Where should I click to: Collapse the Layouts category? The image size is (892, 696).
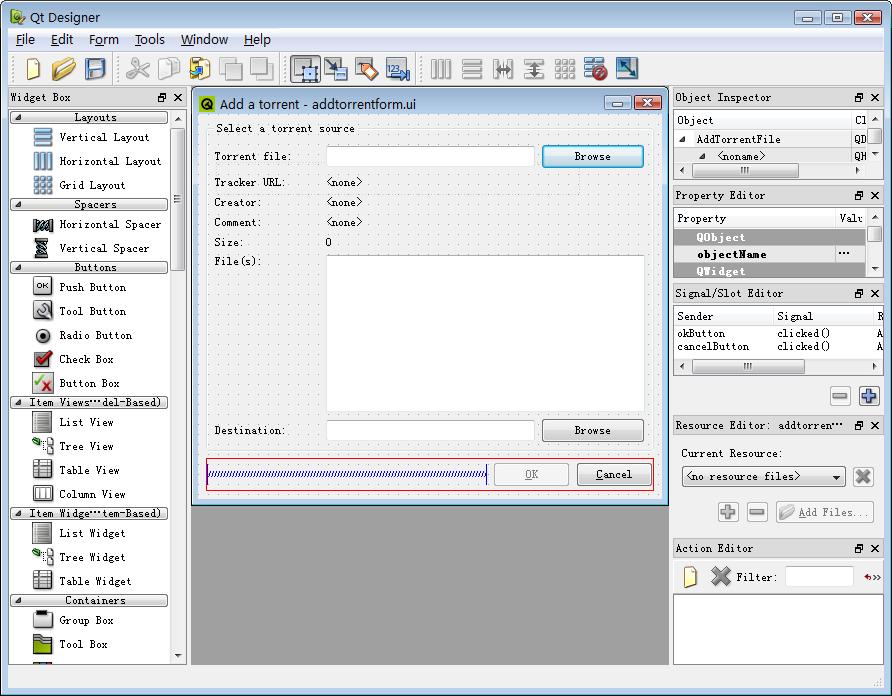(18, 117)
